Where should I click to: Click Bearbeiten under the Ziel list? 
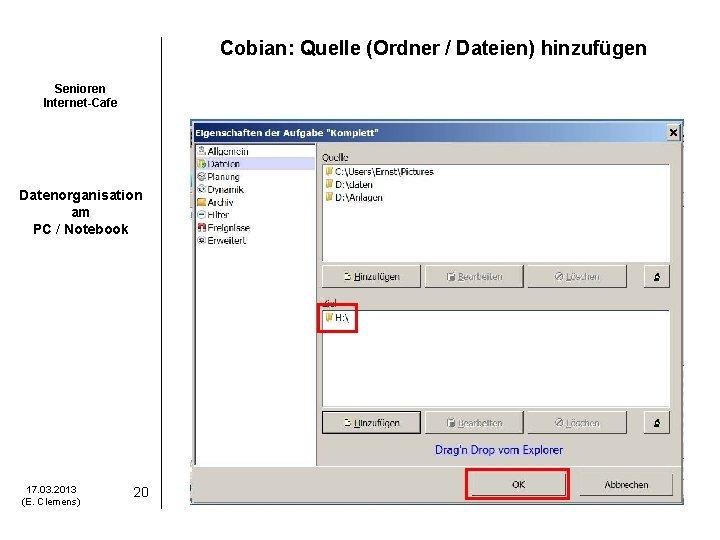(x=474, y=422)
